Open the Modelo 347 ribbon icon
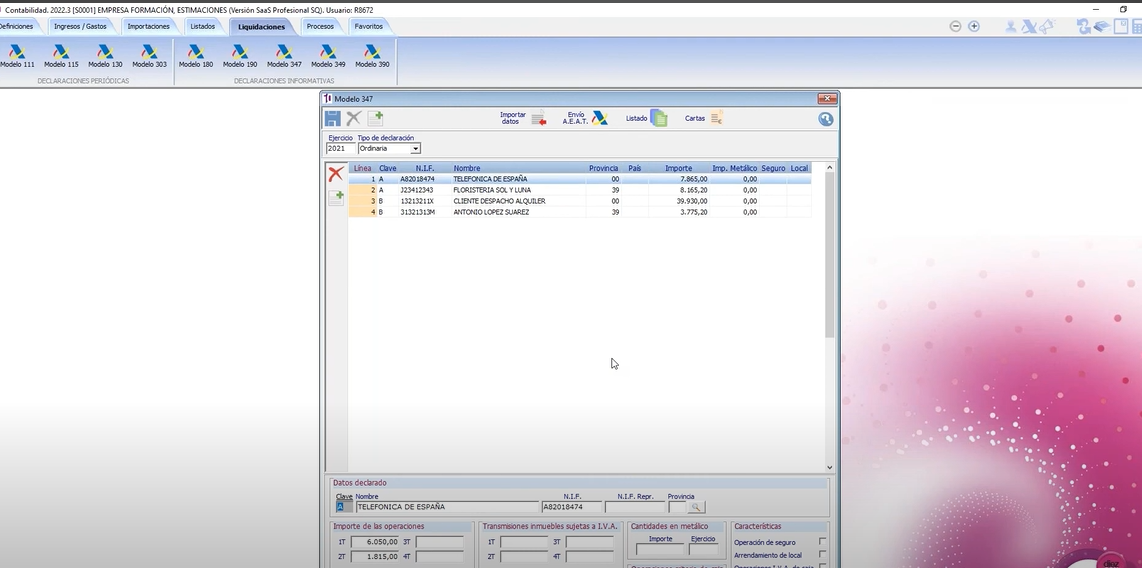 (284, 56)
